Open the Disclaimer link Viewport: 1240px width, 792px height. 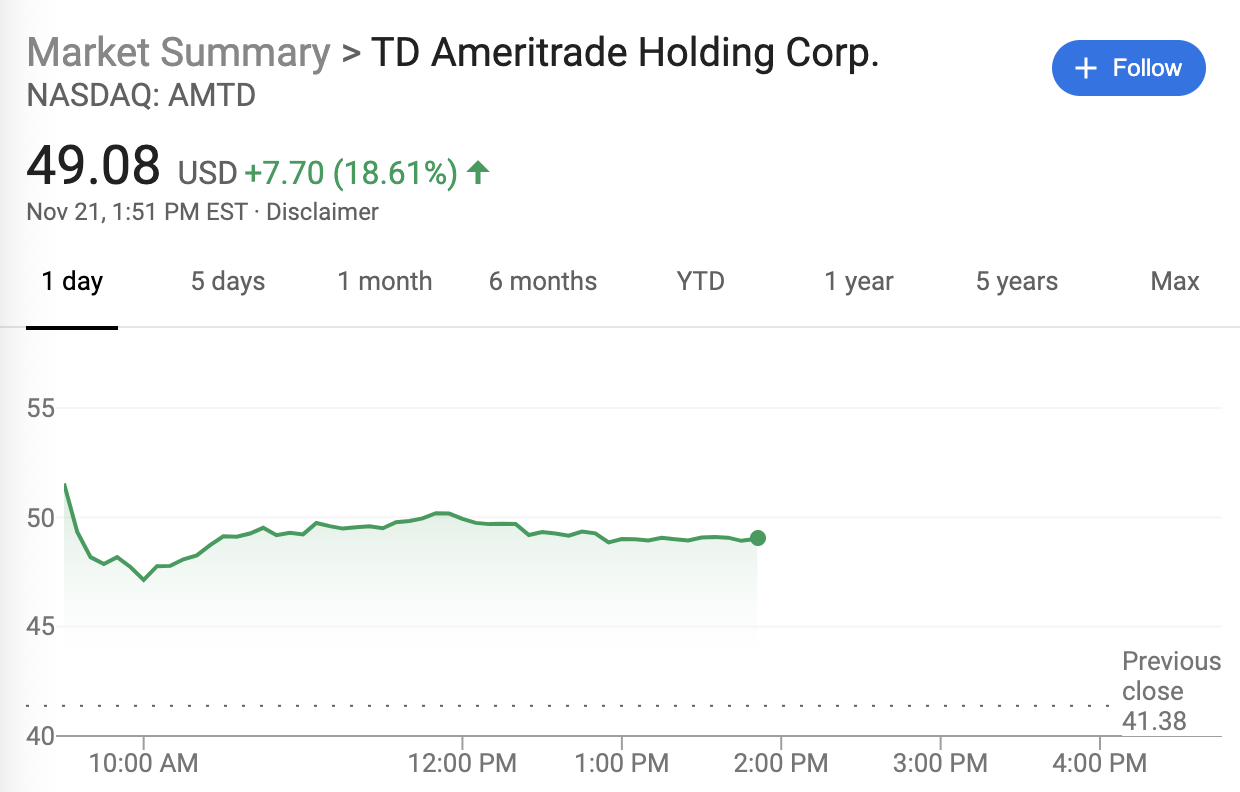coord(322,212)
